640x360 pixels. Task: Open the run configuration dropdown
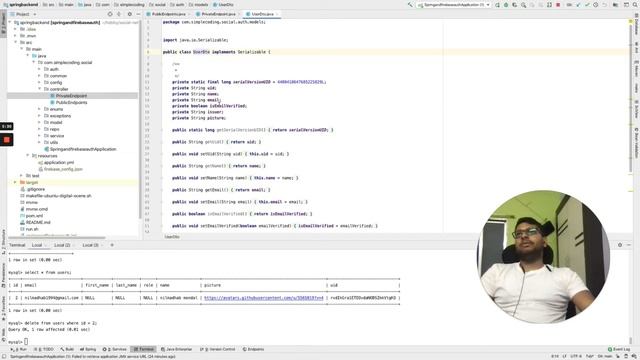(454, 5)
